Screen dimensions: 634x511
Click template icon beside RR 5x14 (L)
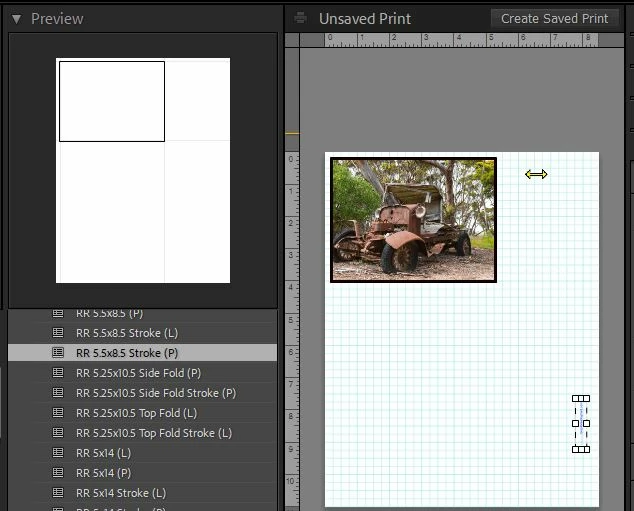[58, 453]
